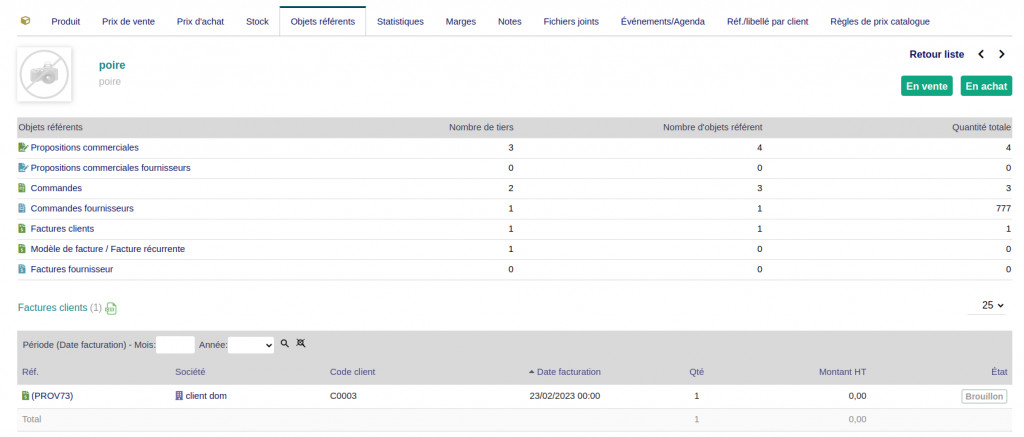Image resolution: width=1024 pixels, height=437 pixels.
Task: Sort by the Société column header
Action: [x=190, y=372]
